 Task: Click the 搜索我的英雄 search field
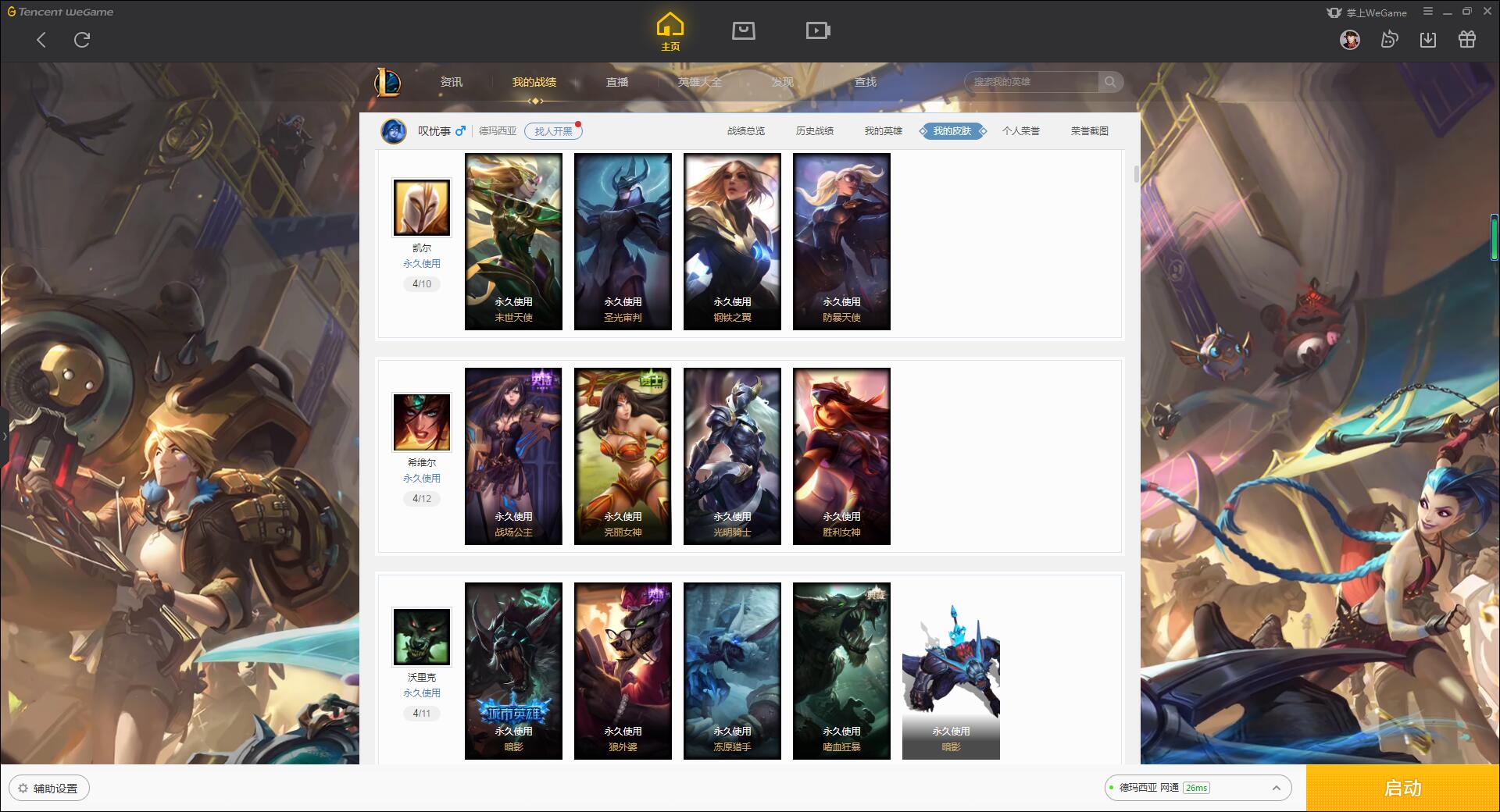(x=1031, y=82)
